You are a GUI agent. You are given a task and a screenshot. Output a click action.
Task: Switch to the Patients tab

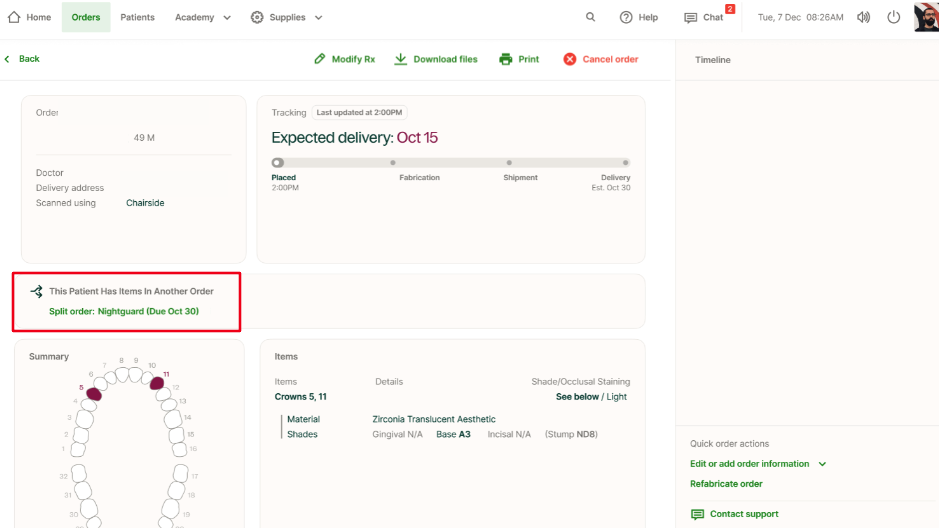tap(137, 17)
